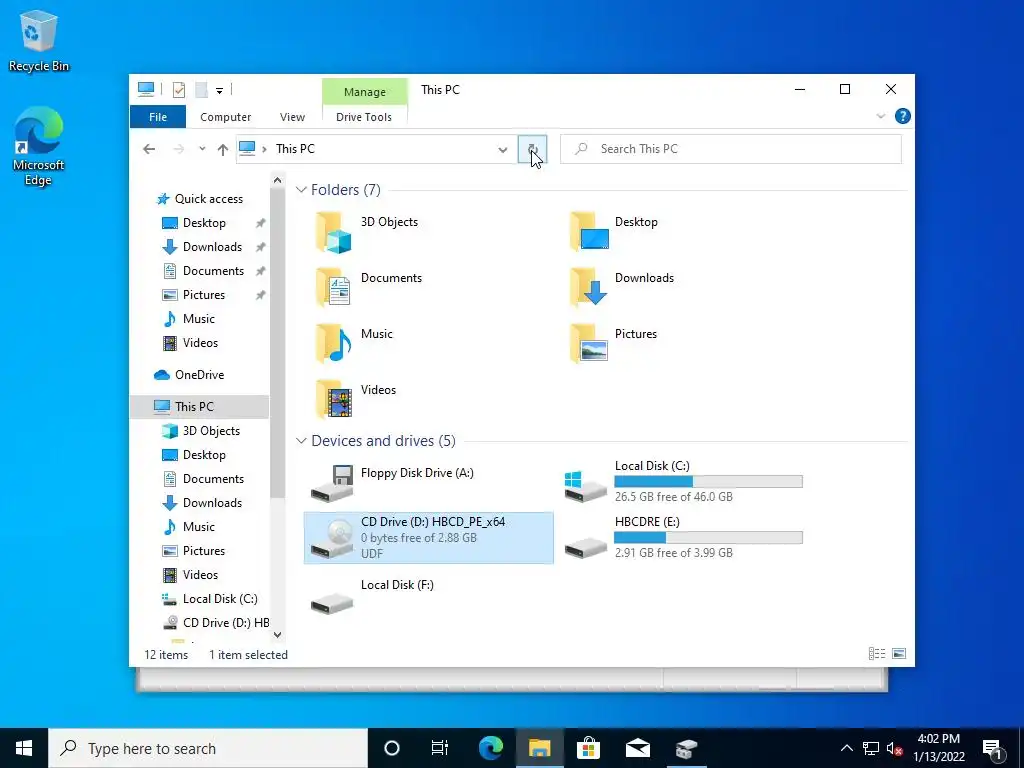Open the Recycle Bin on desktop
Screen dimensions: 1024x768
pos(39,40)
